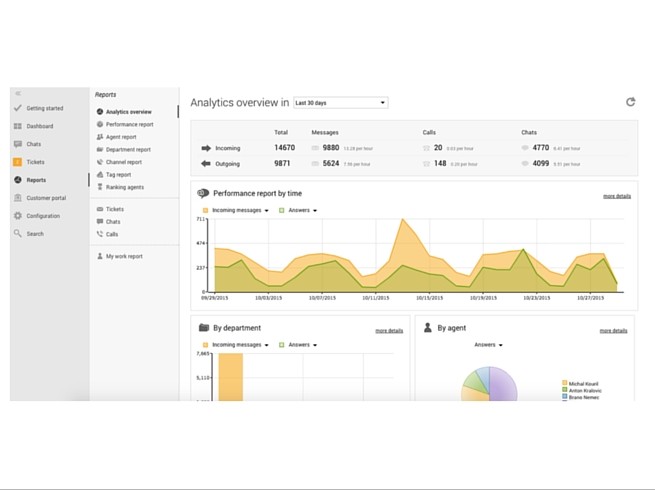Click green Answers swatch in time chart
Screen dimensions: 655x490
click(282, 211)
